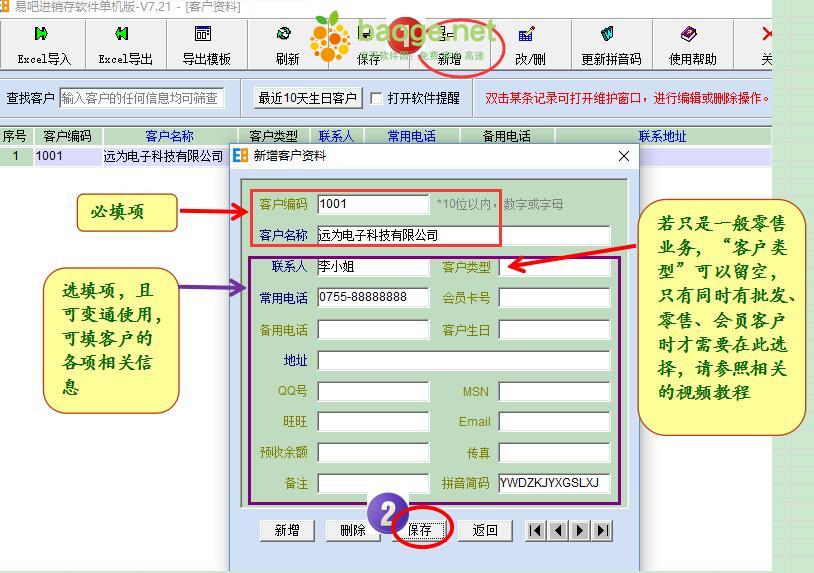Screen dimensions: 814x573
Task: Click the 新增 toolbar icon
Action: click(x=449, y=47)
